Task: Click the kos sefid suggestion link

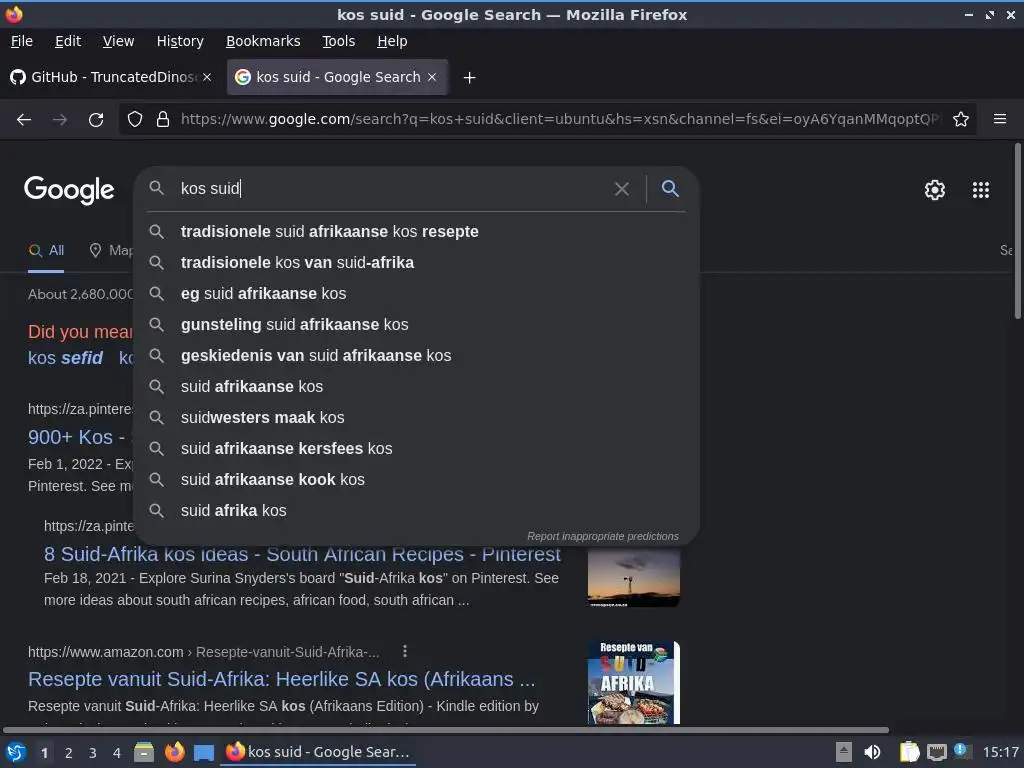Action: point(65,358)
